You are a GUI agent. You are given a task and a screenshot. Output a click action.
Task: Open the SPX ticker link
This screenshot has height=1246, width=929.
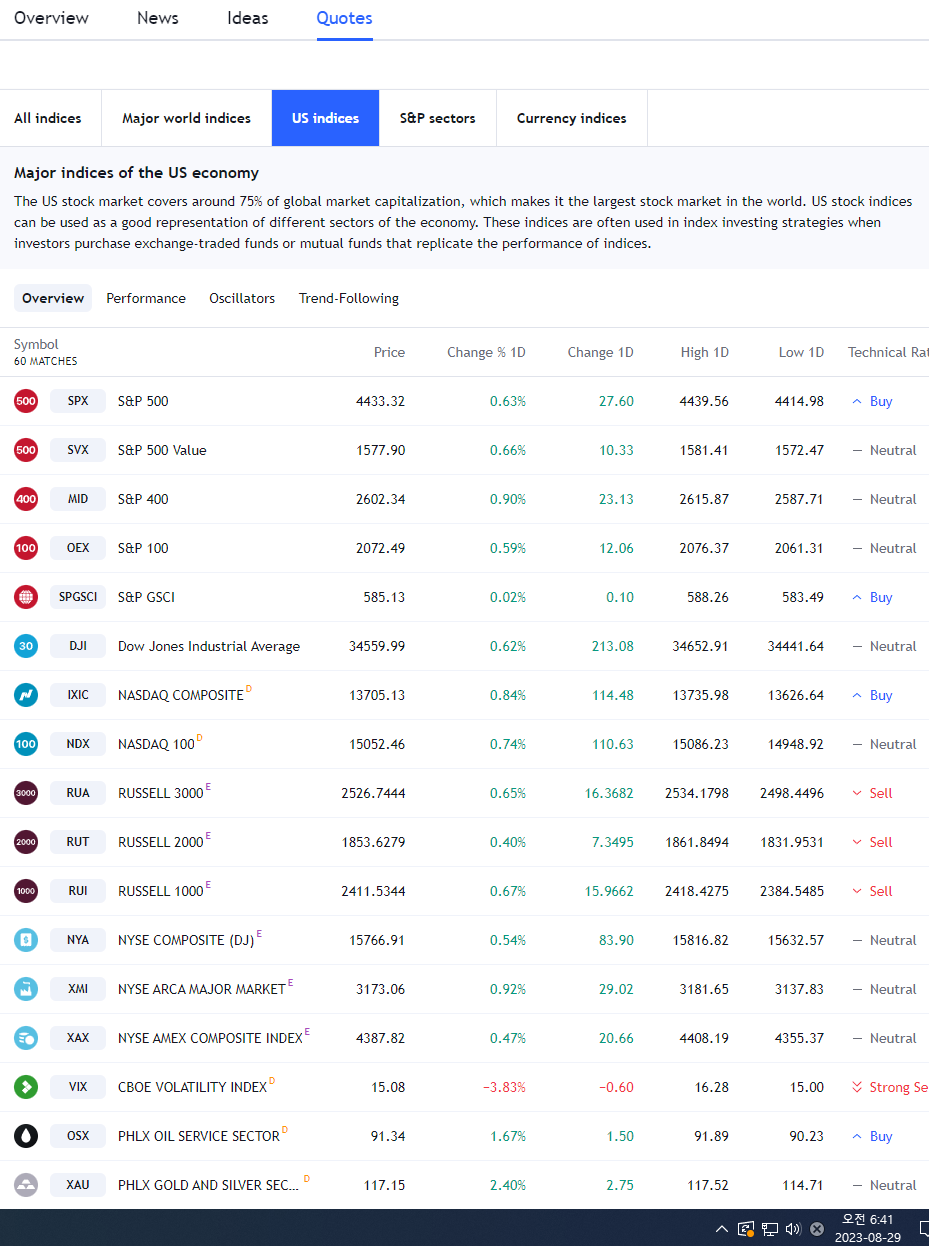(78, 401)
